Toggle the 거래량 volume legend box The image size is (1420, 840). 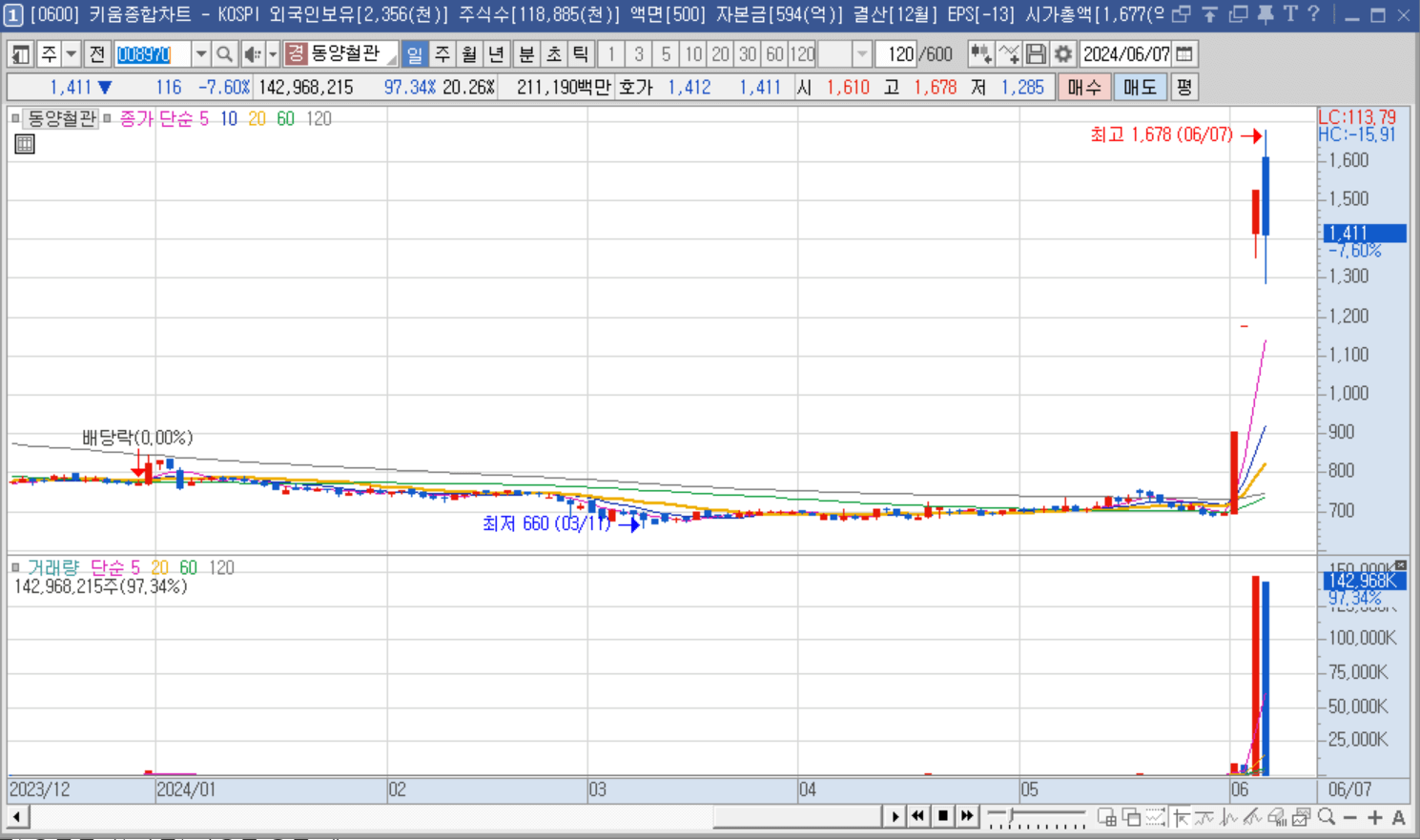(x=15, y=567)
